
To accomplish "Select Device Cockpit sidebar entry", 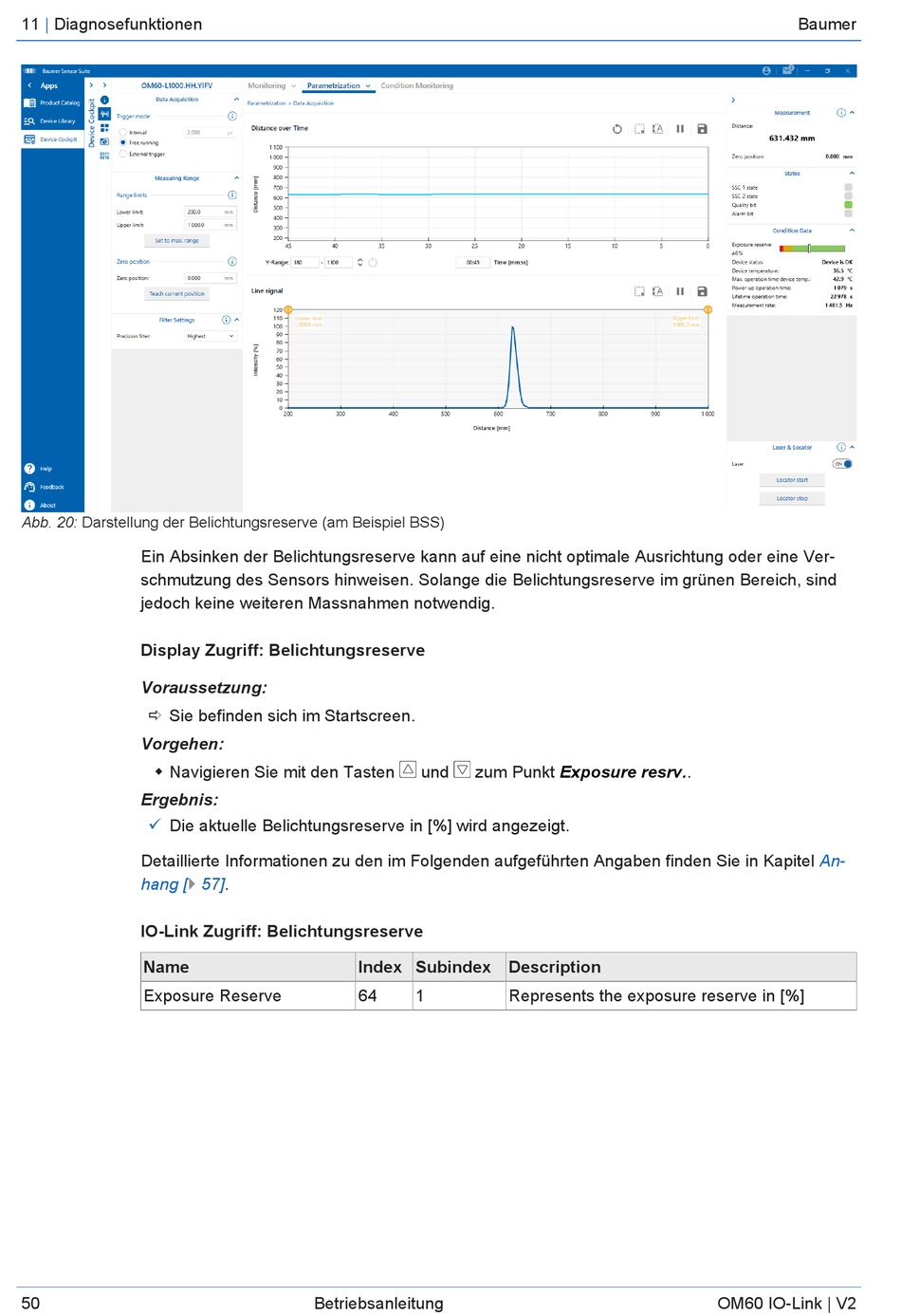I will pyautogui.click(x=51, y=139).
